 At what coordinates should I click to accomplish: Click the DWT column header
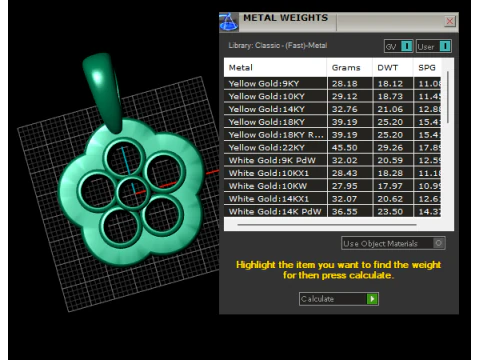pyautogui.click(x=393, y=68)
